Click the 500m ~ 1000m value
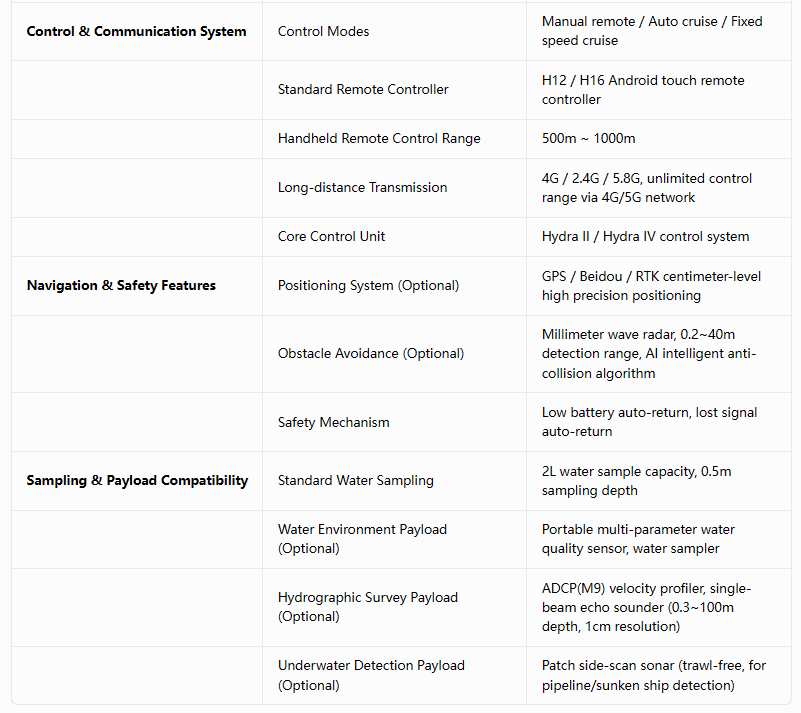The height and width of the screenshot is (713, 801). [588, 138]
